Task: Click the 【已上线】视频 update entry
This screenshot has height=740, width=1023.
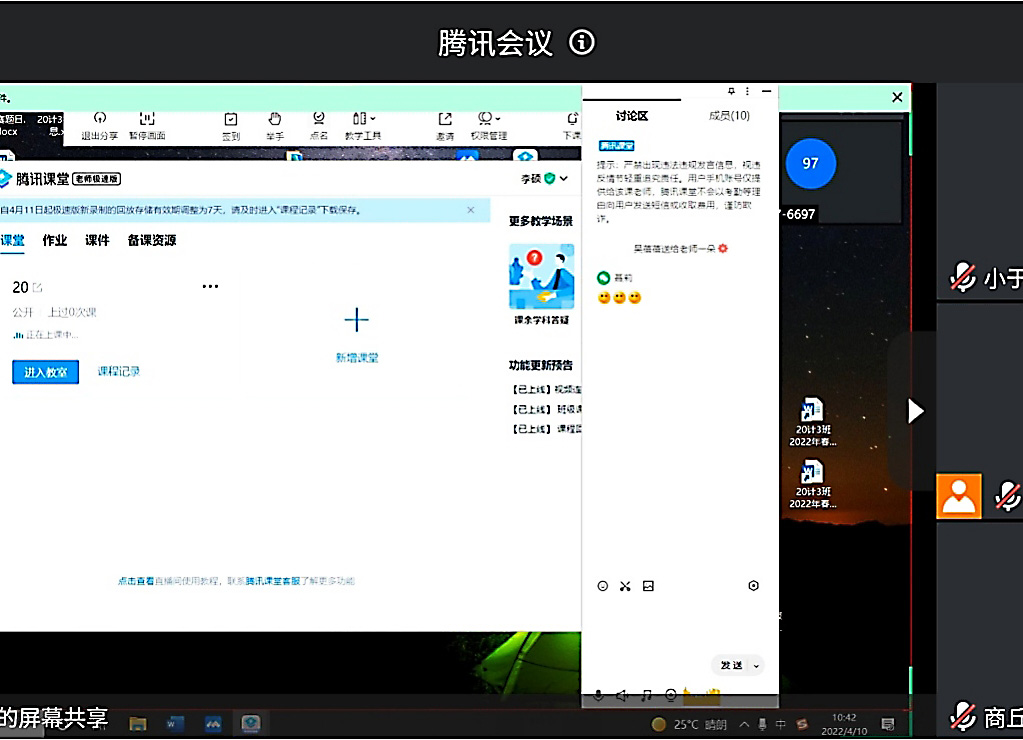Action: pyautogui.click(x=546, y=389)
